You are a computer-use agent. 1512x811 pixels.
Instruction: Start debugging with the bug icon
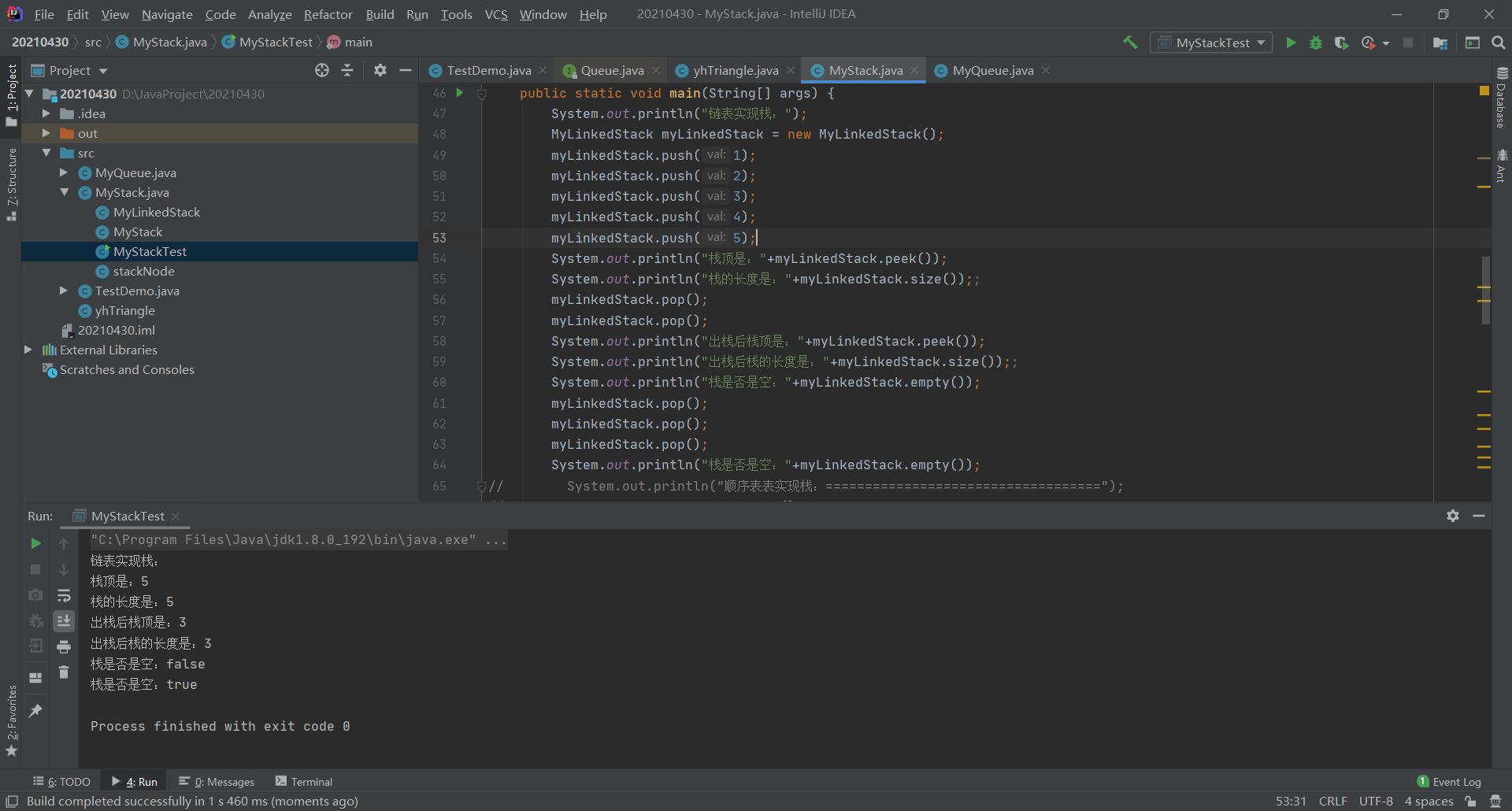[x=1316, y=43]
